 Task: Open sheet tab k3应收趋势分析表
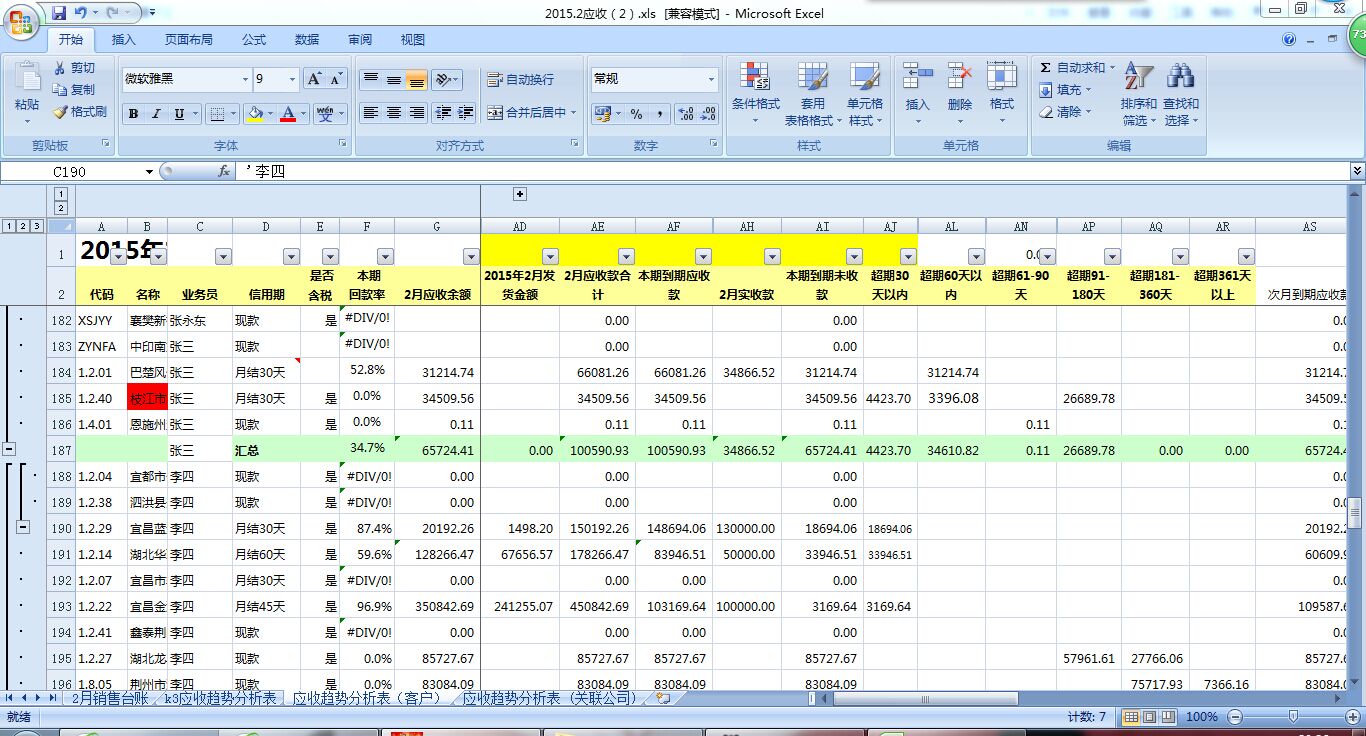pyautogui.click(x=221, y=698)
